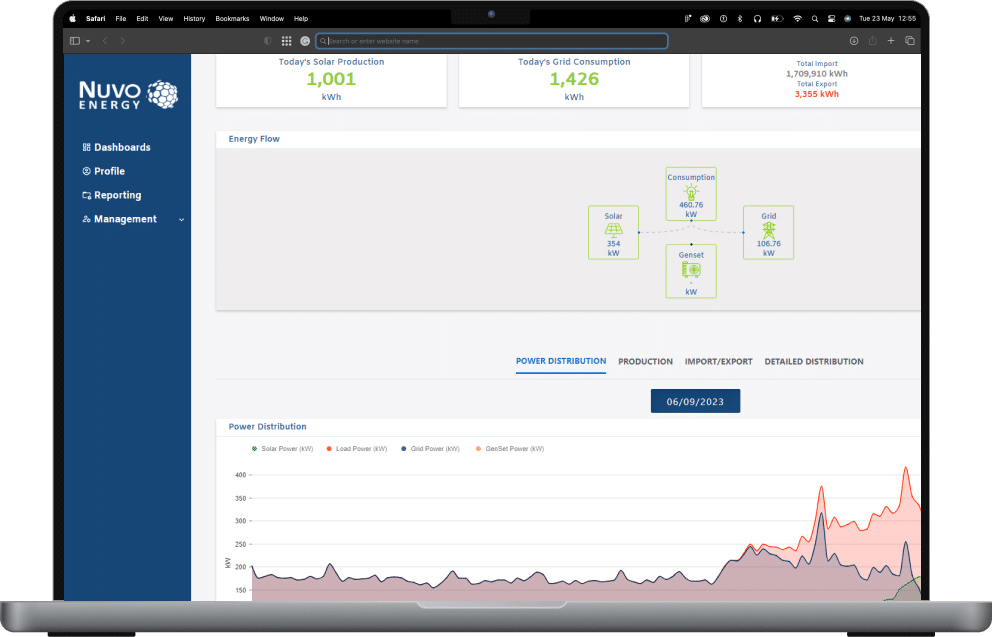Viewport: 993px width, 637px height.
Task: Toggle GenSet Power orange legend swatch
Action: click(478, 449)
